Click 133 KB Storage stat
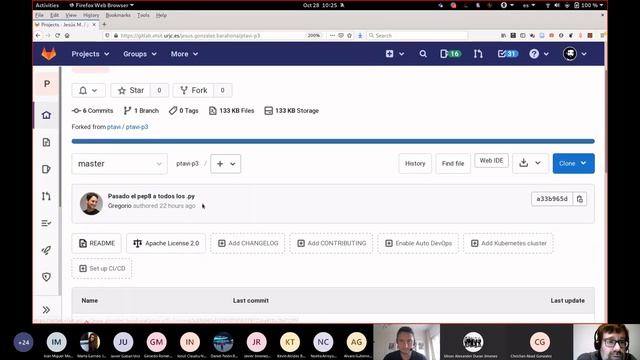 (x=291, y=111)
